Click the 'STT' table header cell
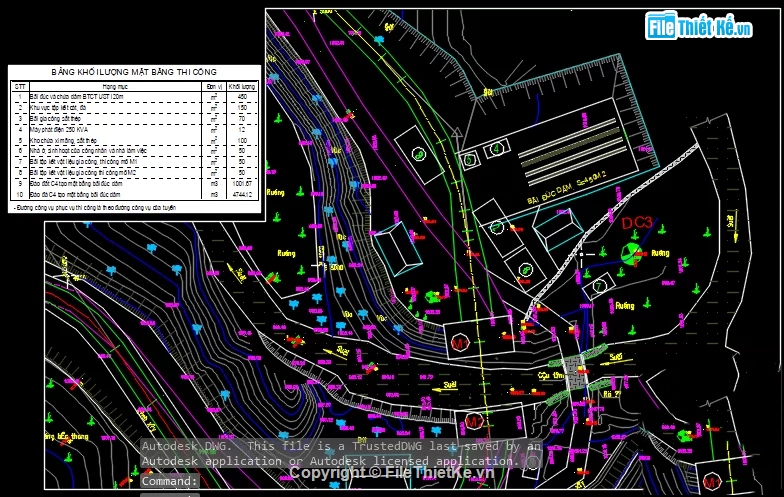 coord(20,86)
